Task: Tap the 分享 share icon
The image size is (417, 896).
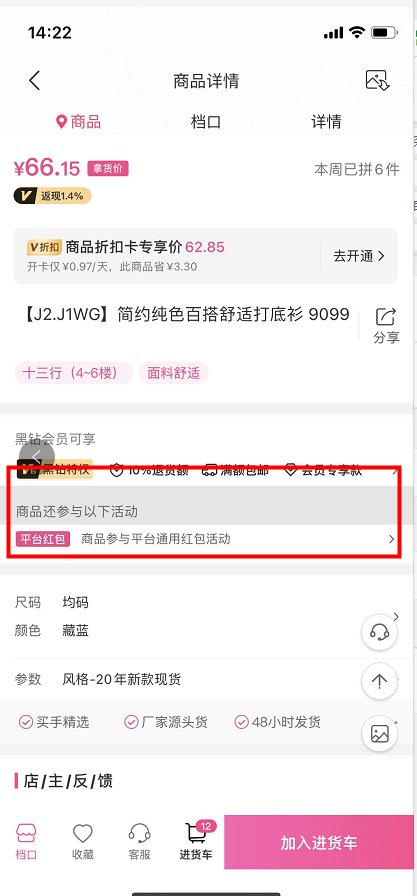Action: [x=387, y=326]
